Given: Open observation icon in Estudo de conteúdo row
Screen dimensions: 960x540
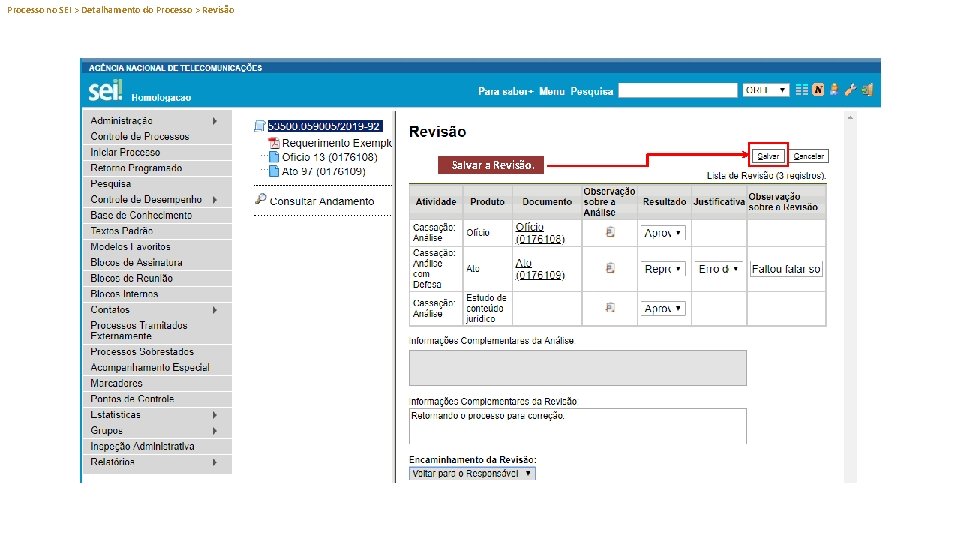Looking at the screenshot, I should (x=610, y=307).
